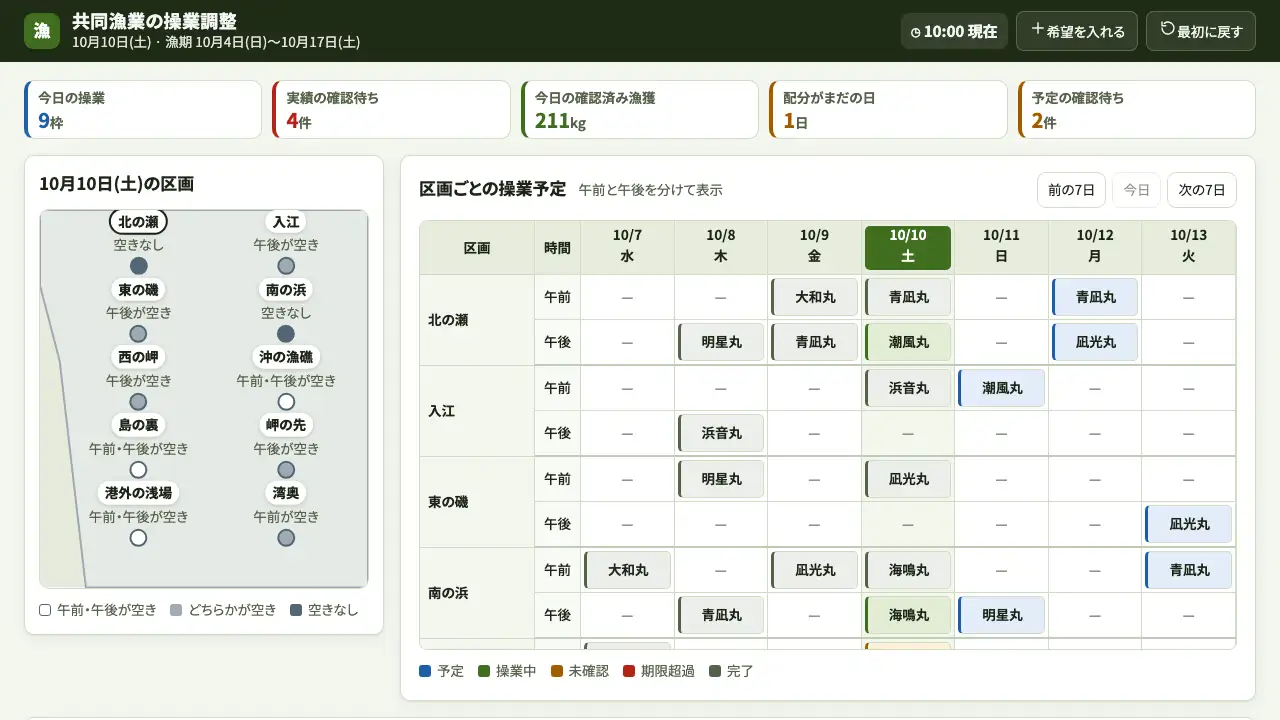
Task: Select 東の磯 marker dot on map
Action: pos(139,334)
